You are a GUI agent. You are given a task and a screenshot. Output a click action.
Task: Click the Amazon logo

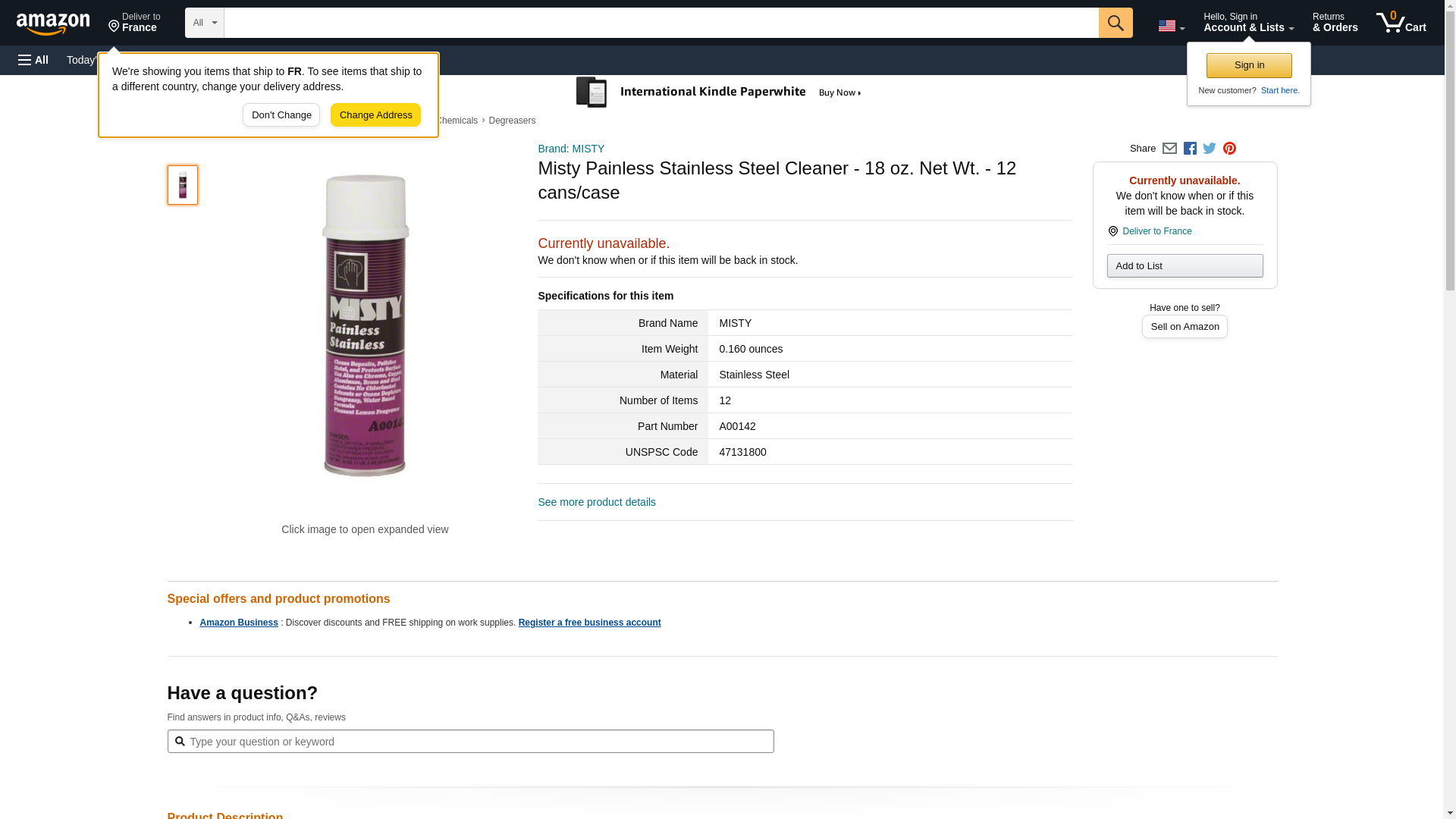click(53, 24)
